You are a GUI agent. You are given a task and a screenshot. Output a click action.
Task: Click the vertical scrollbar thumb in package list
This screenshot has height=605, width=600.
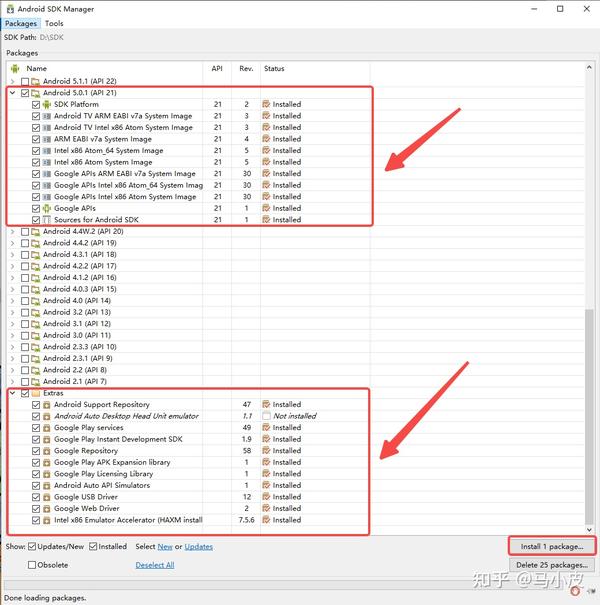(589, 416)
